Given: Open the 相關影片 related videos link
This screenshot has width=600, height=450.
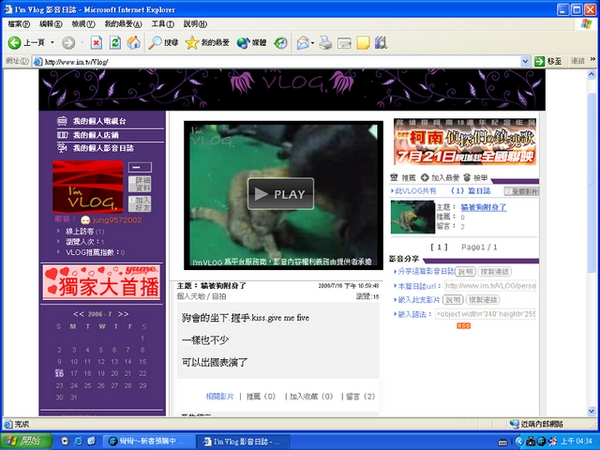Looking at the screenshot, I should pos(220,396).
